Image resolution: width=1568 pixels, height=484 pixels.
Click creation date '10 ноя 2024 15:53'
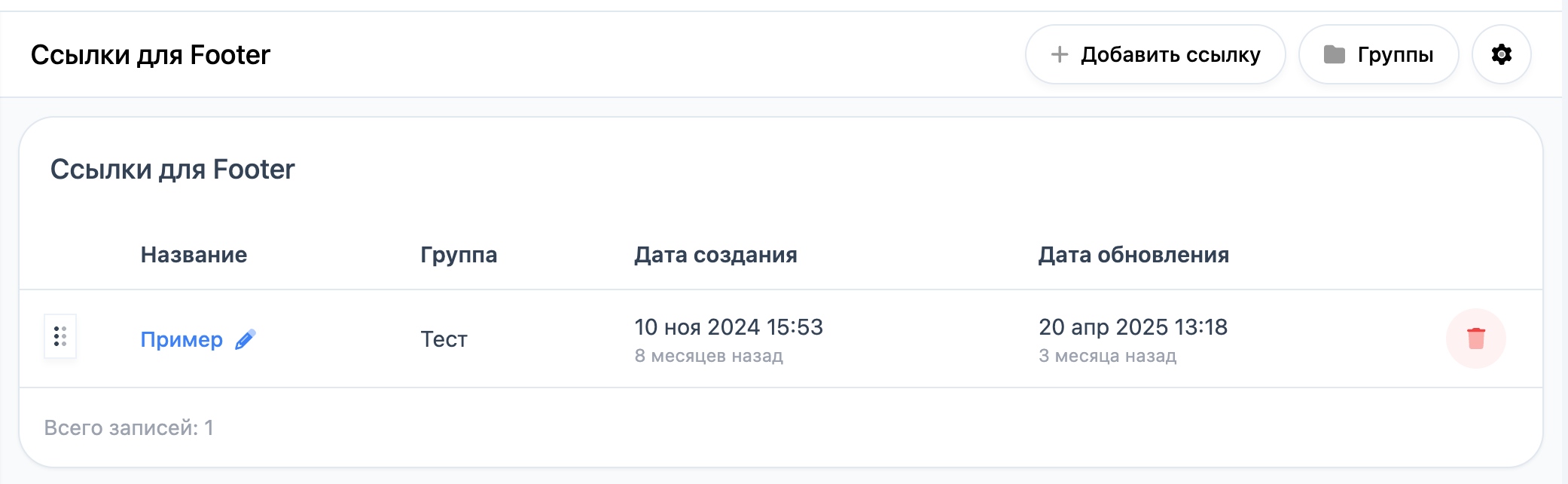pos(728,327)
